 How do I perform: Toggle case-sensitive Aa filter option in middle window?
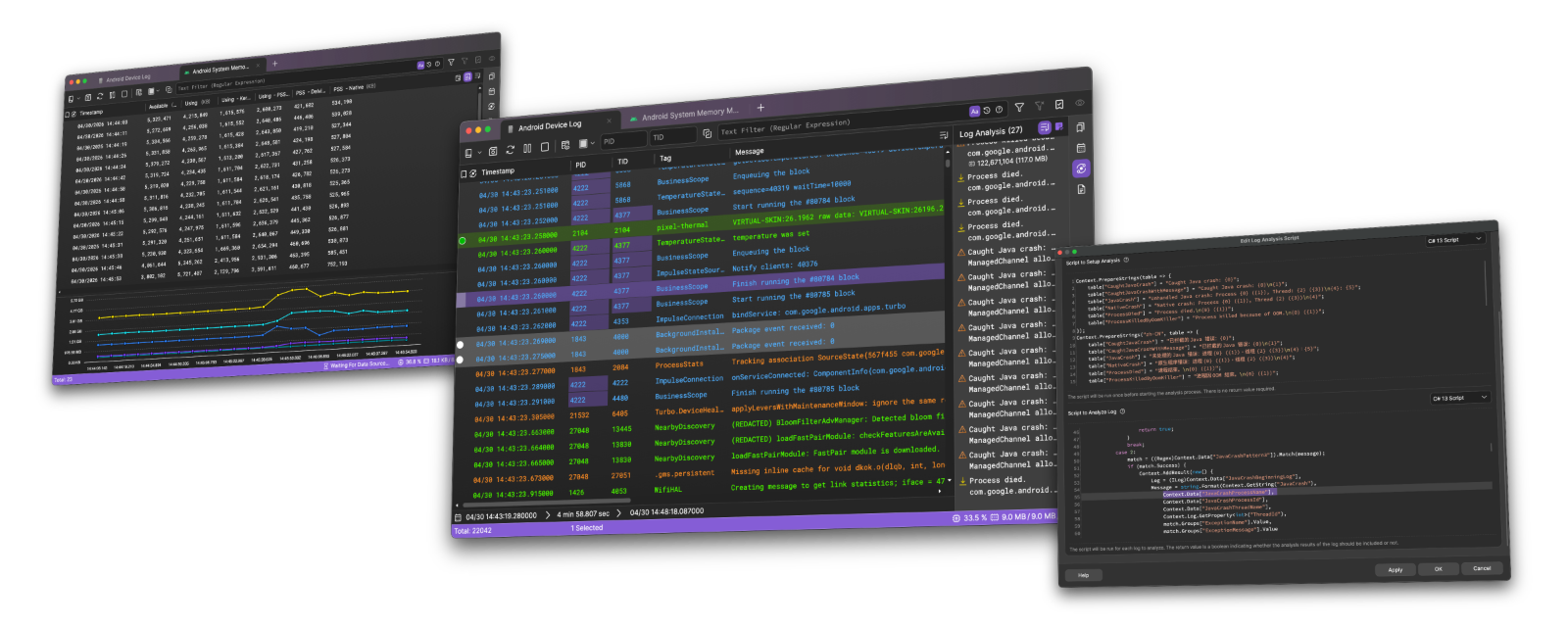pos(974,111)
